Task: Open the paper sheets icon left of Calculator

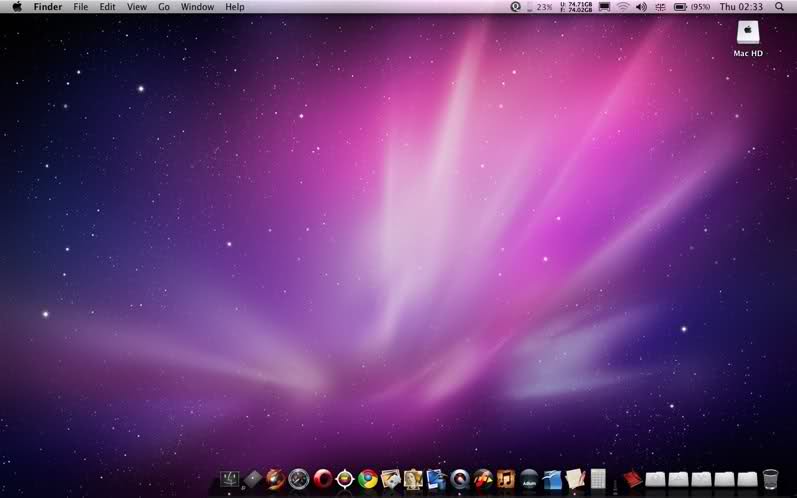Action: (x=575, y=479)
